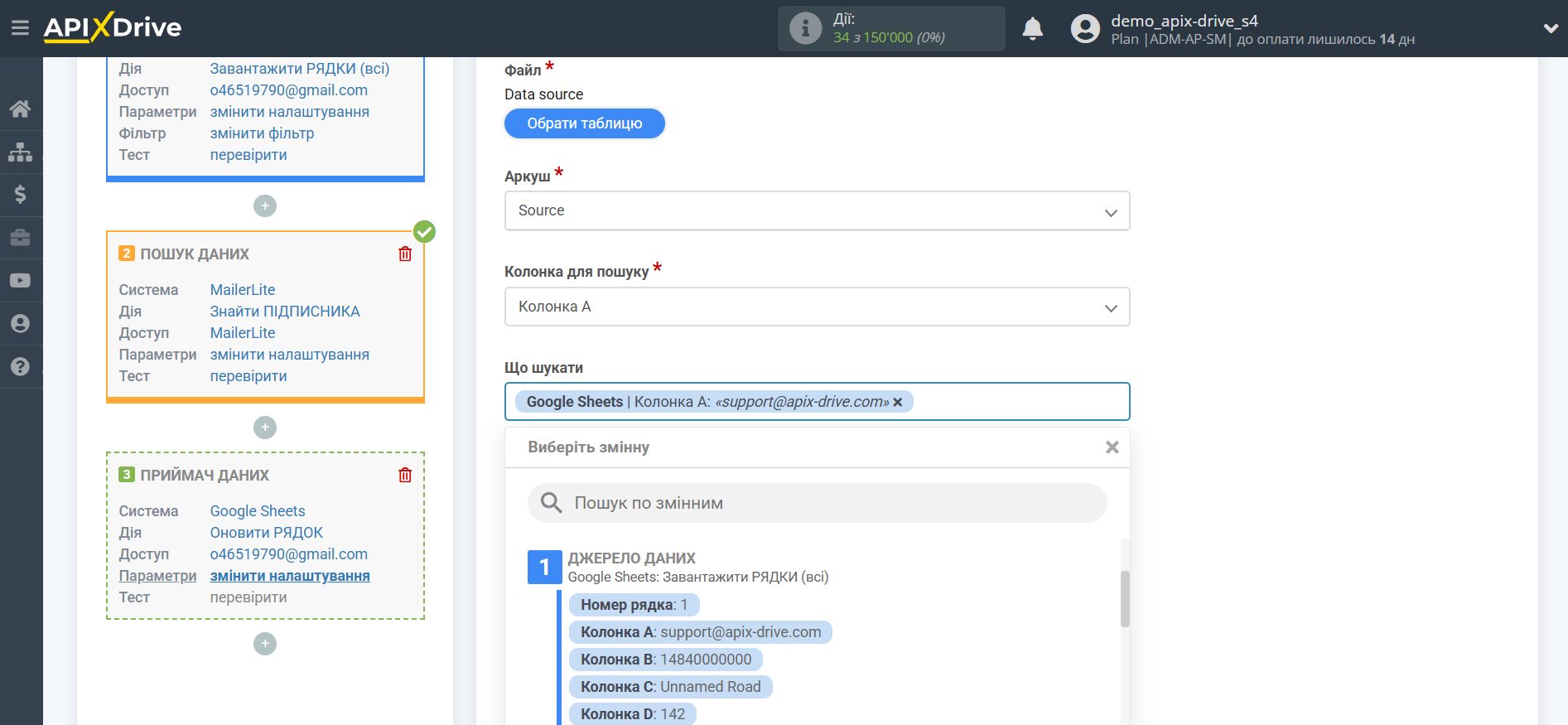The image size is (1568, 725).
Task: Click перевірити in the receiver block
Action: pos(248,597)
